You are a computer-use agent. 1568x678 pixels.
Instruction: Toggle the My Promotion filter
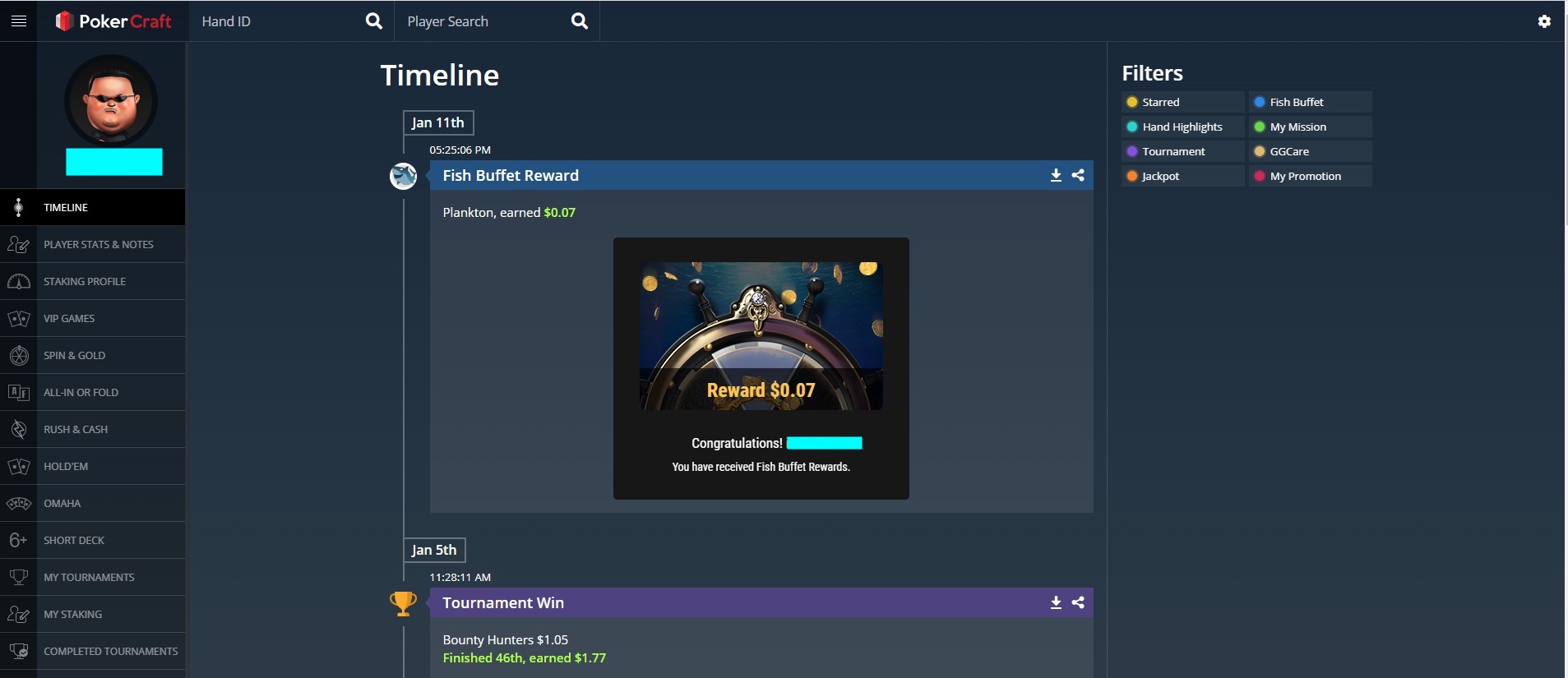tap(1309, 176)
